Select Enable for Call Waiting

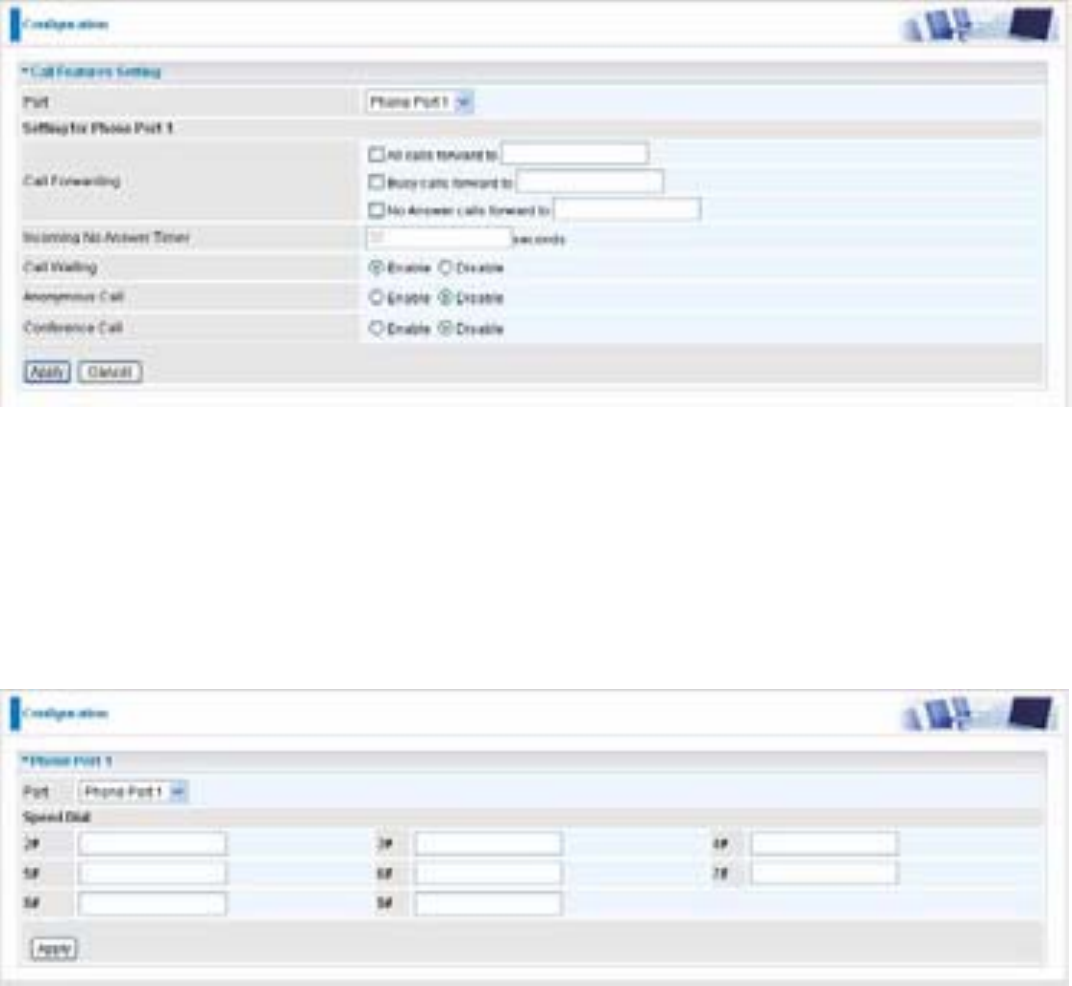pos(375,267)
